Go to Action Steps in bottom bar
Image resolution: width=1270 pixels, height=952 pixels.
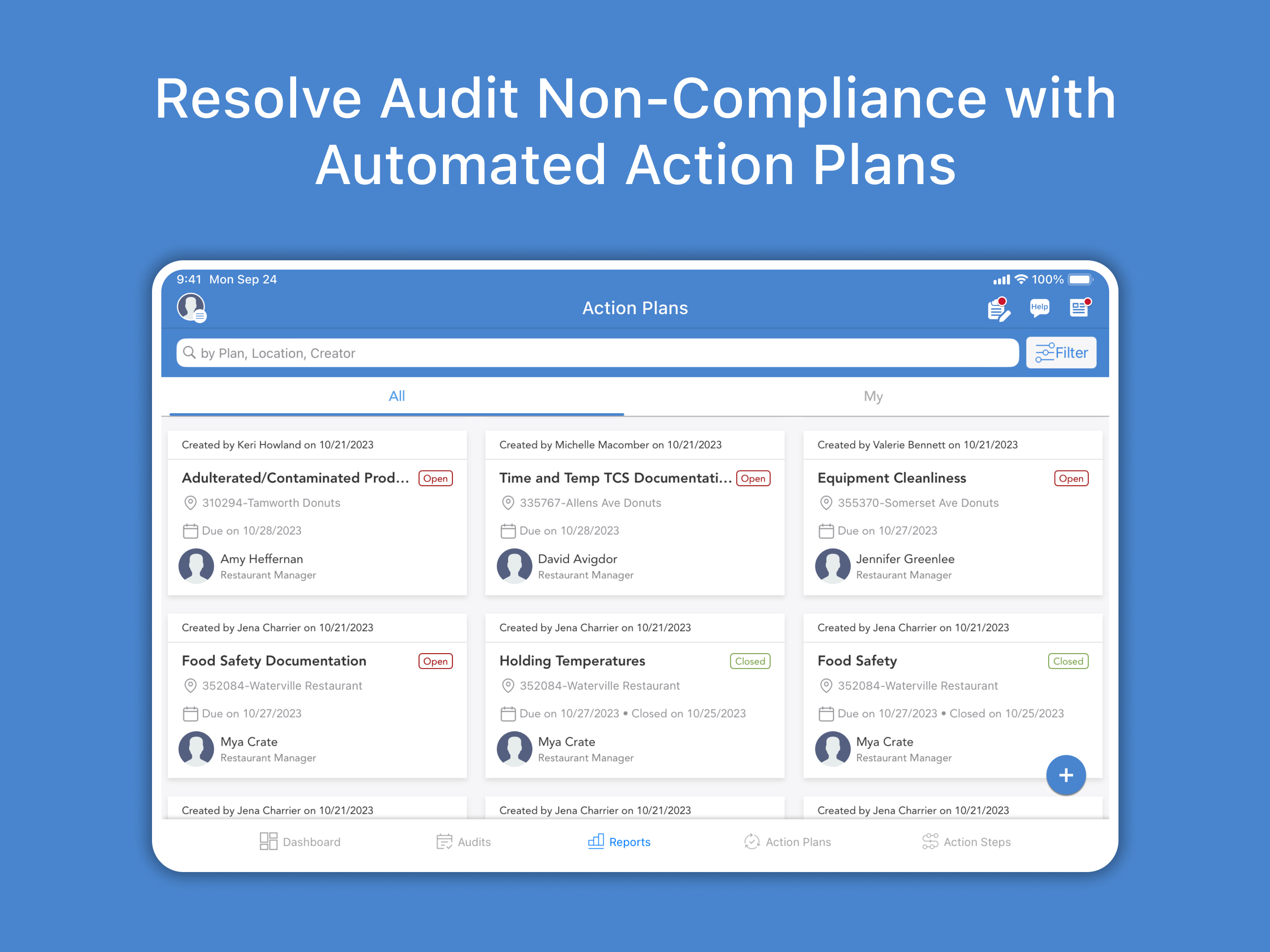click(966, 842)
